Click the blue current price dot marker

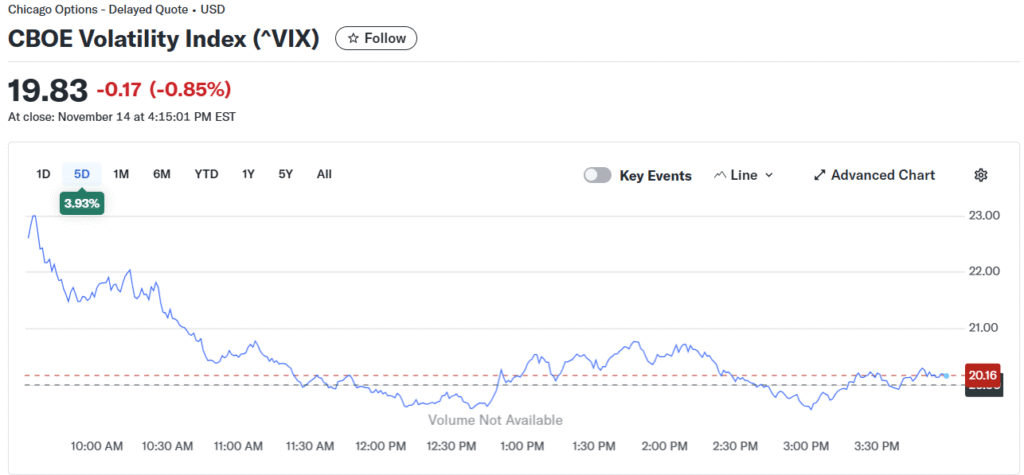[945, 375]
